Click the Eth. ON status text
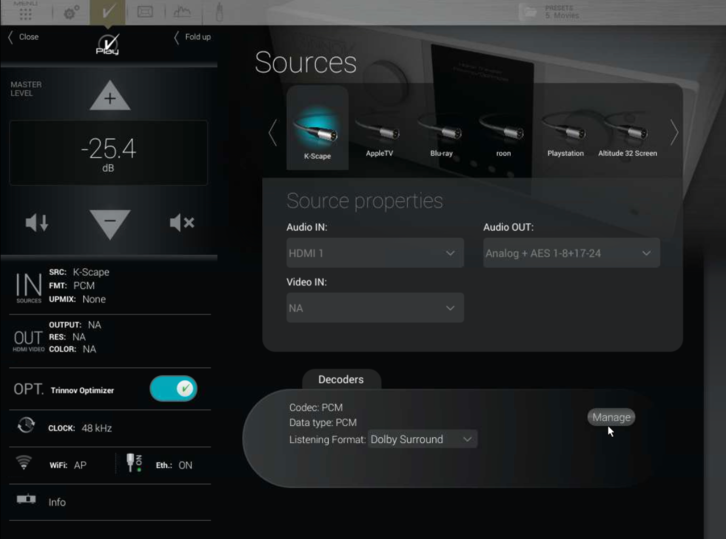Viewport: 726px width, 539px height. click(174, 465)
